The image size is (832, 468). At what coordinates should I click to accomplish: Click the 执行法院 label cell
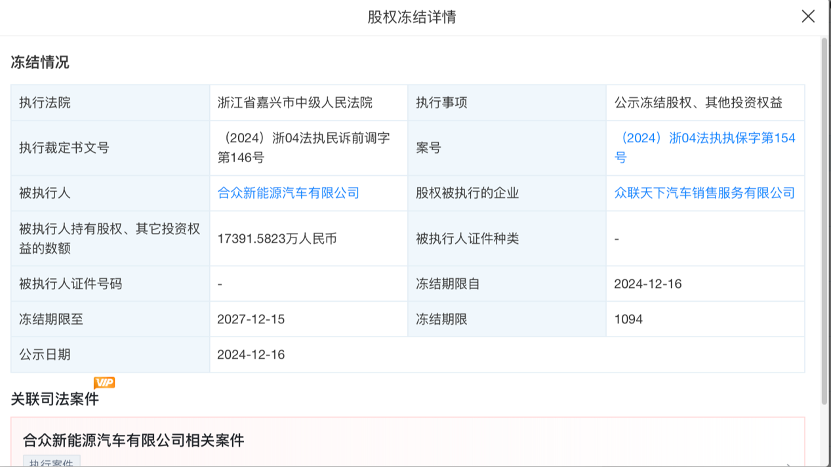click(110, 102)
